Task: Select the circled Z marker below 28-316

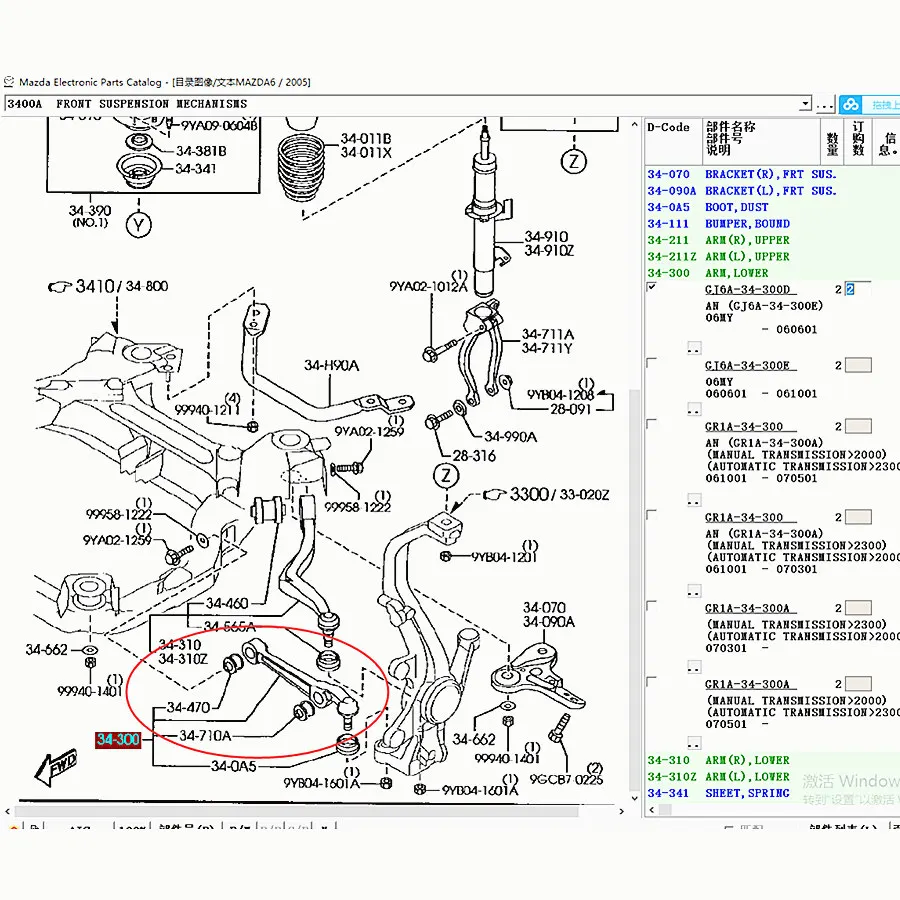Action: pos(446,476)
